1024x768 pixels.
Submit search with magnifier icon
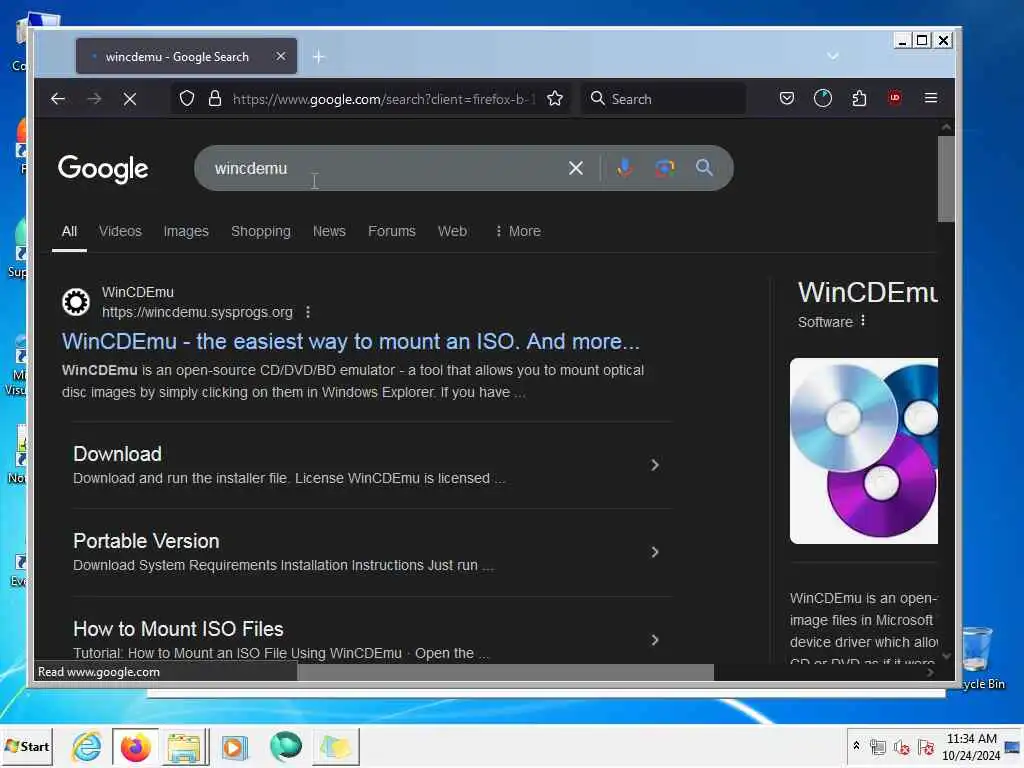[704, 168]
